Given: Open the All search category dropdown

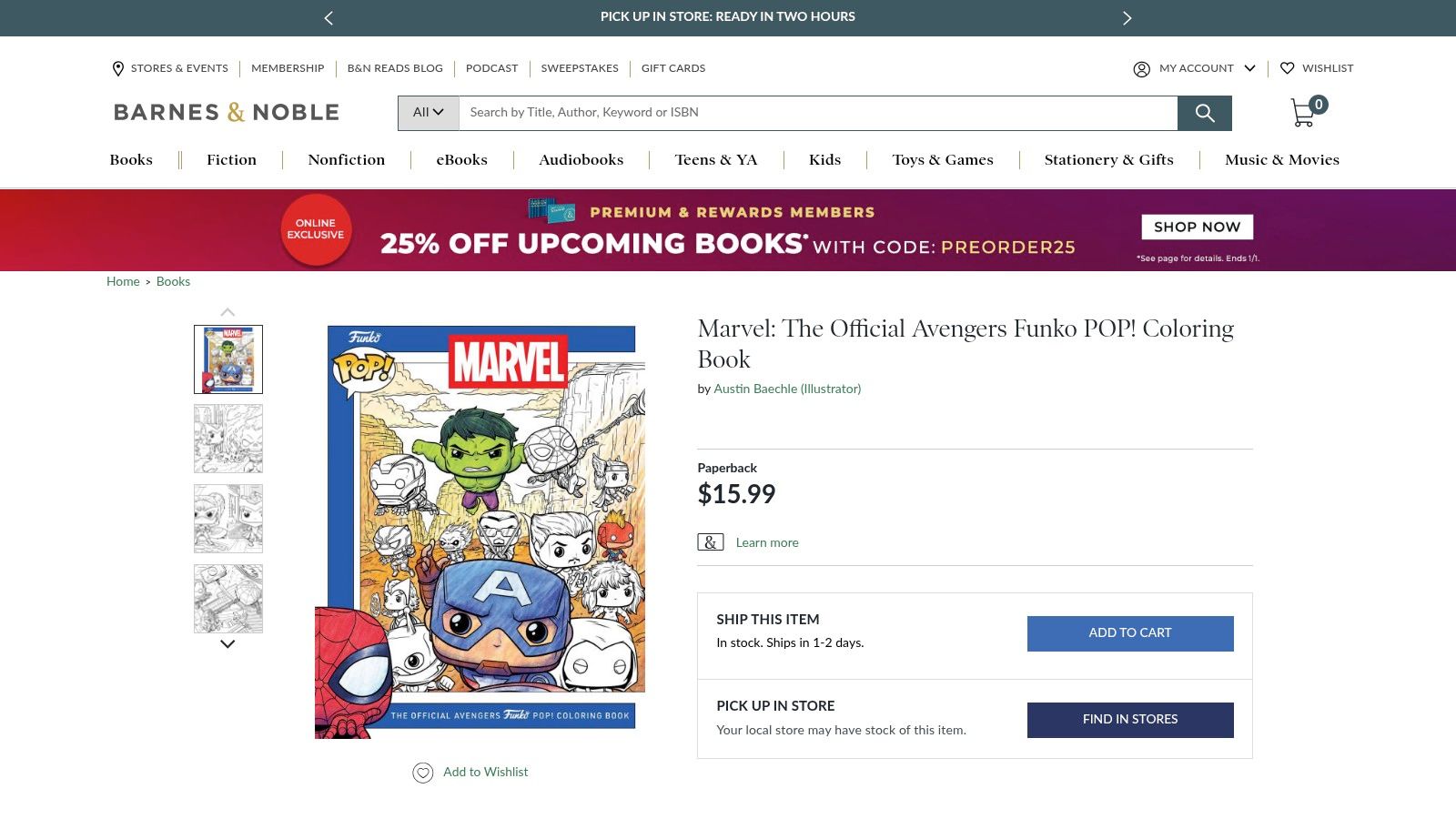Looking at the screenshot, I should [x=427, y=112].
